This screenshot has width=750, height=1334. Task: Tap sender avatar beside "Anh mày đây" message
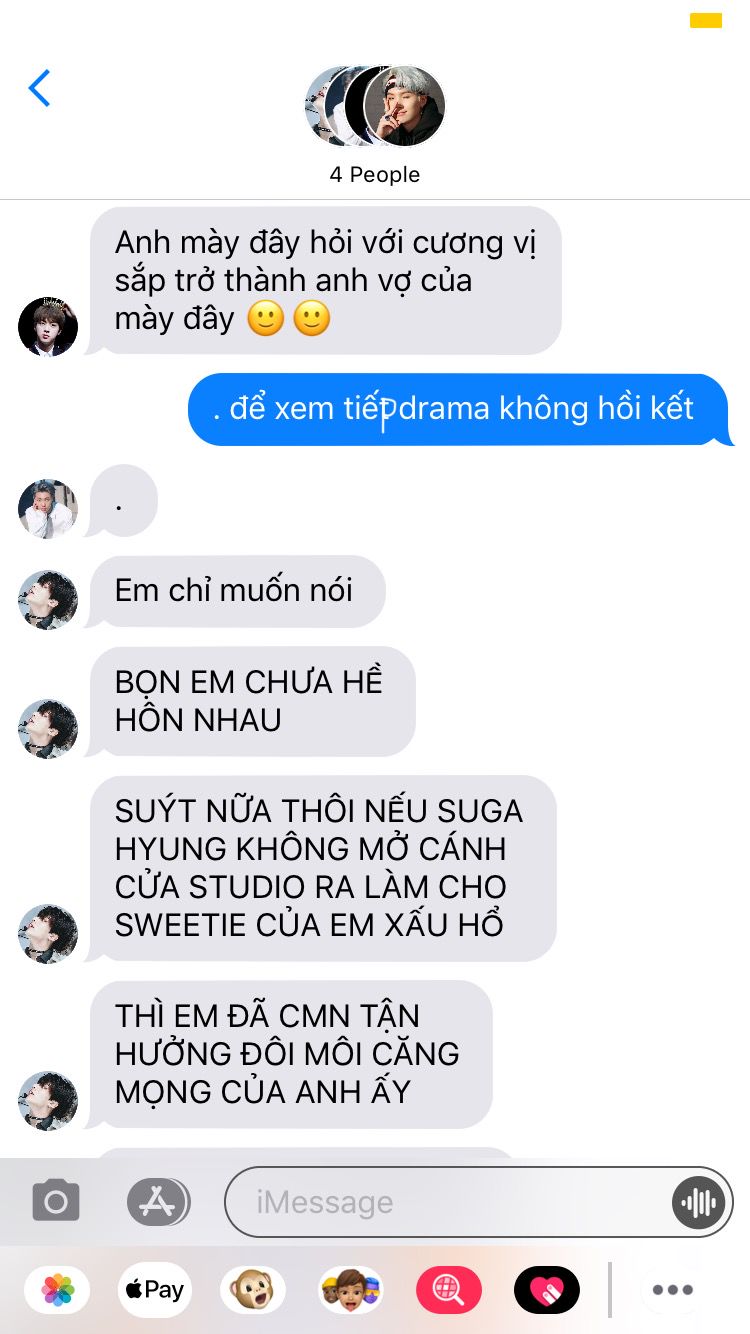(48, 326)
